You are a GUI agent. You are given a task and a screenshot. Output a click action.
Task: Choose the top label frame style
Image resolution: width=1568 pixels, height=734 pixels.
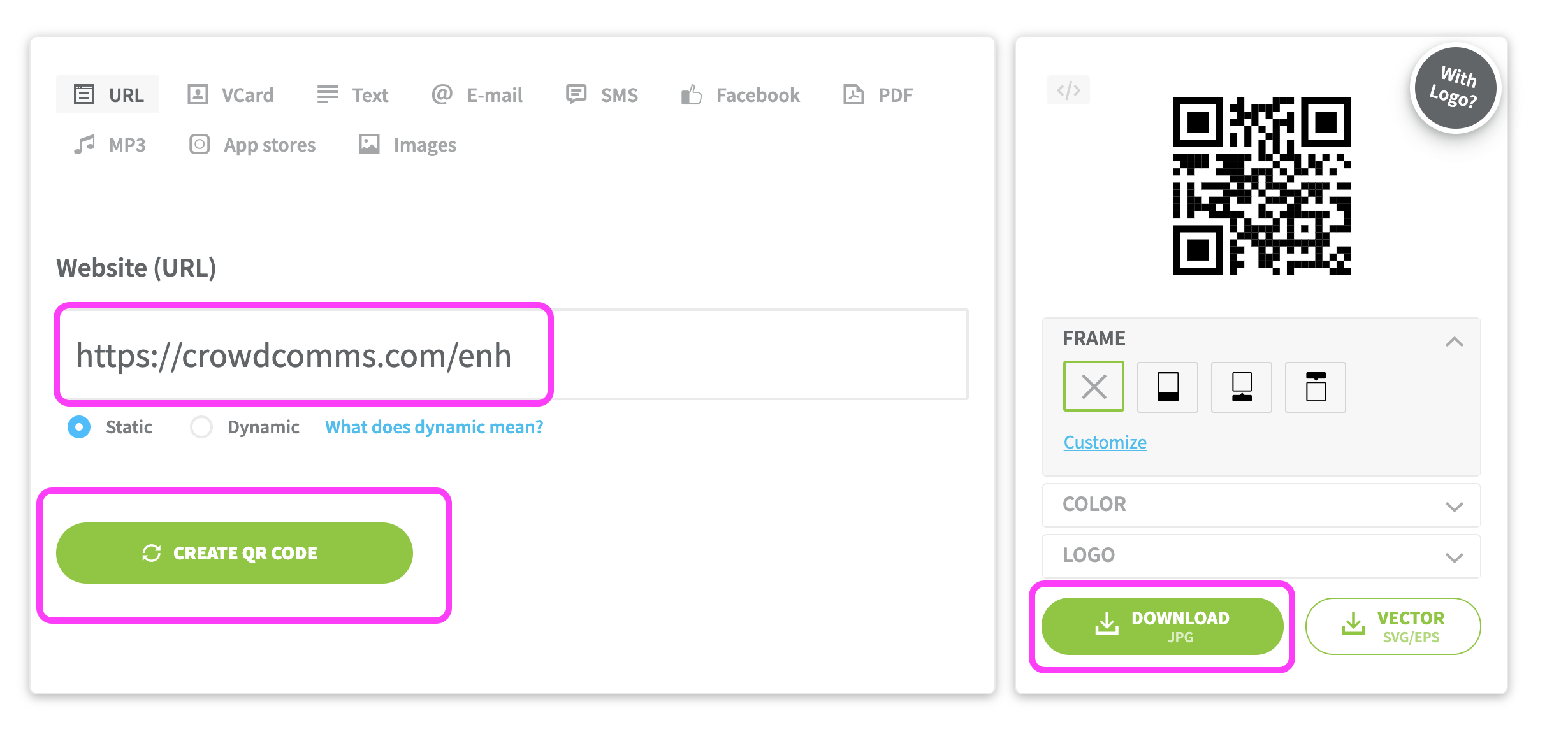[1316, 387]
